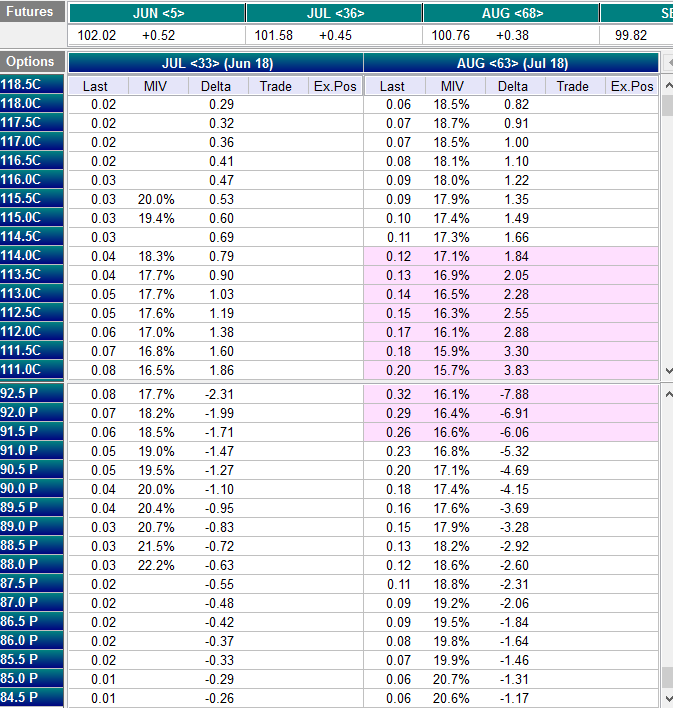673x708 pixels.
Task: Select the 86.5 P strike row
Action: [32, 621]
